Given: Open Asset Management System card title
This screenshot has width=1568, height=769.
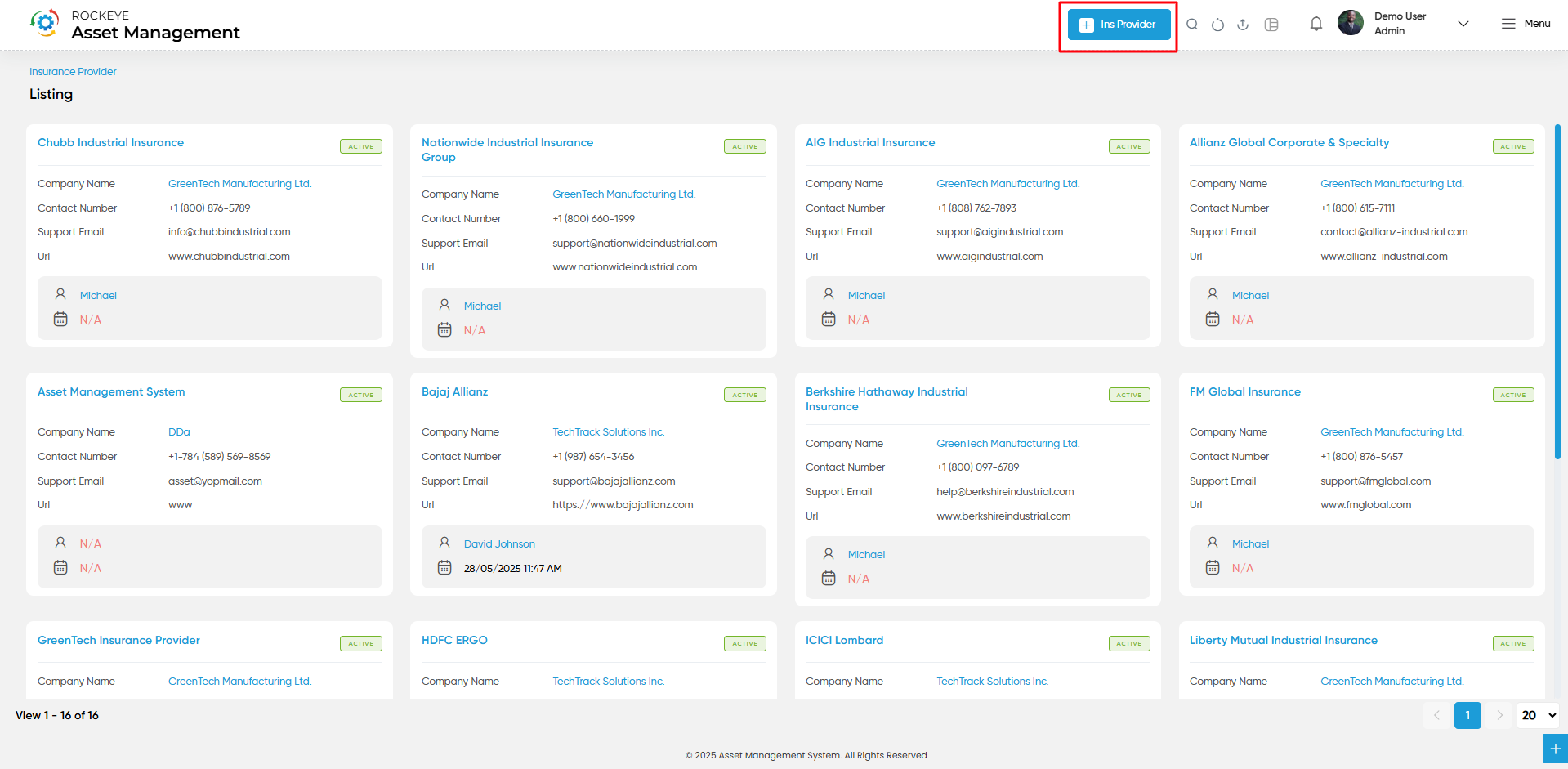Looking at the screenshot, I should 111,391.
